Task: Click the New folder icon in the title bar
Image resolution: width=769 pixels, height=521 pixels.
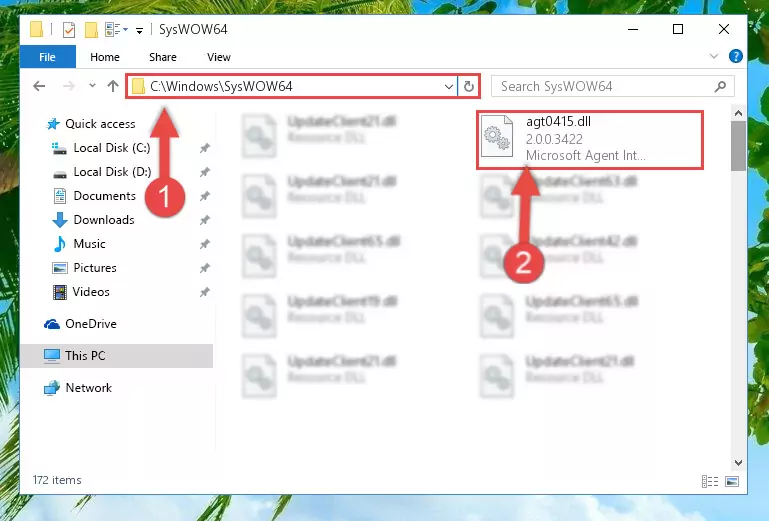Action: [x=91, y=30]
